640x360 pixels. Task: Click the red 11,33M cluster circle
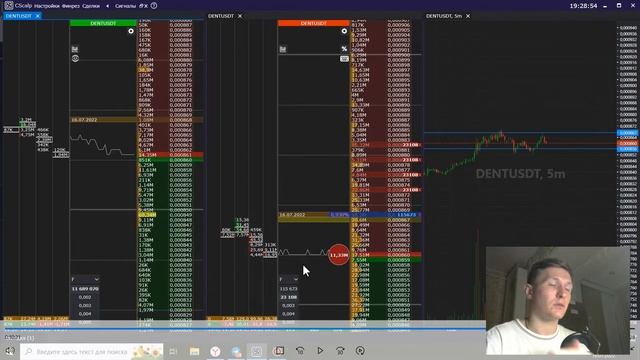[x=339, y=255]
